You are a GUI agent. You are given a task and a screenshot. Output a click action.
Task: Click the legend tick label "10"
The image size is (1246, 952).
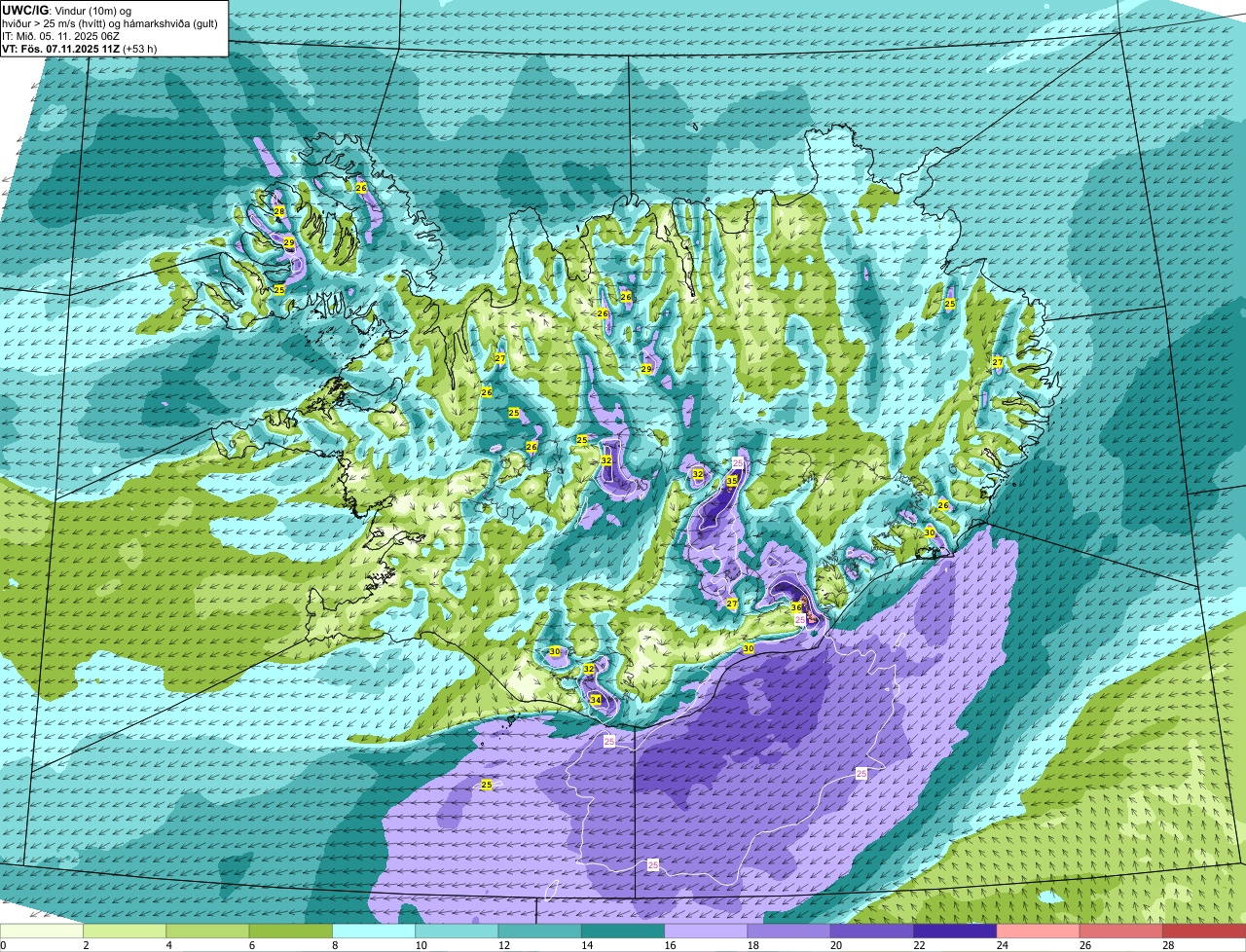[421, 945]
